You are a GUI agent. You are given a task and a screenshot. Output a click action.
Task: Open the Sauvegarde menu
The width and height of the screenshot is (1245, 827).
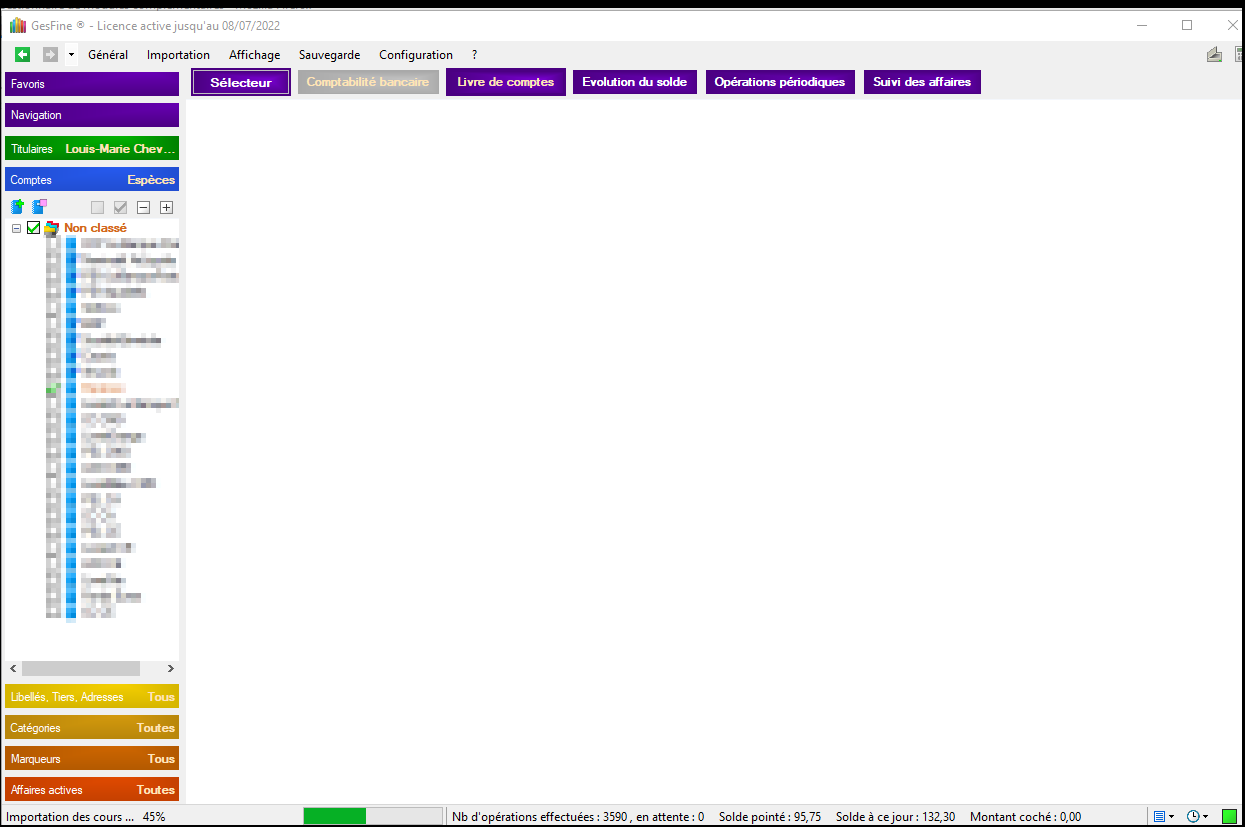(x=329, y=55)
